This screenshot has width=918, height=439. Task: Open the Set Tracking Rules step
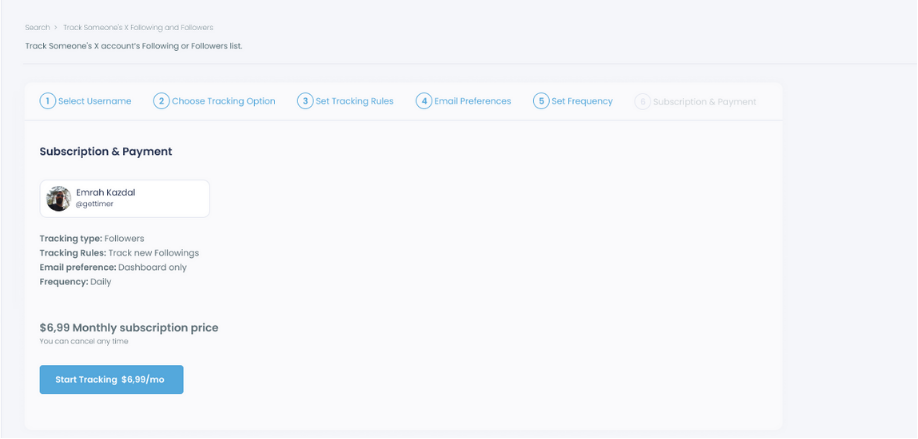point(354,101)
